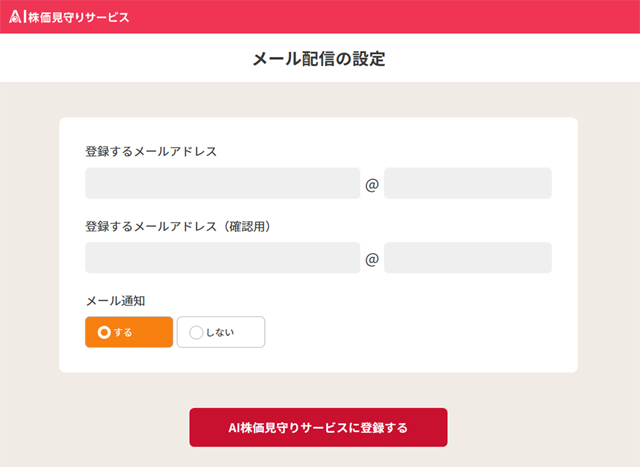Select the しない mail notification option
The height and width of the screenshot is (467, 640).
point(221,332)
